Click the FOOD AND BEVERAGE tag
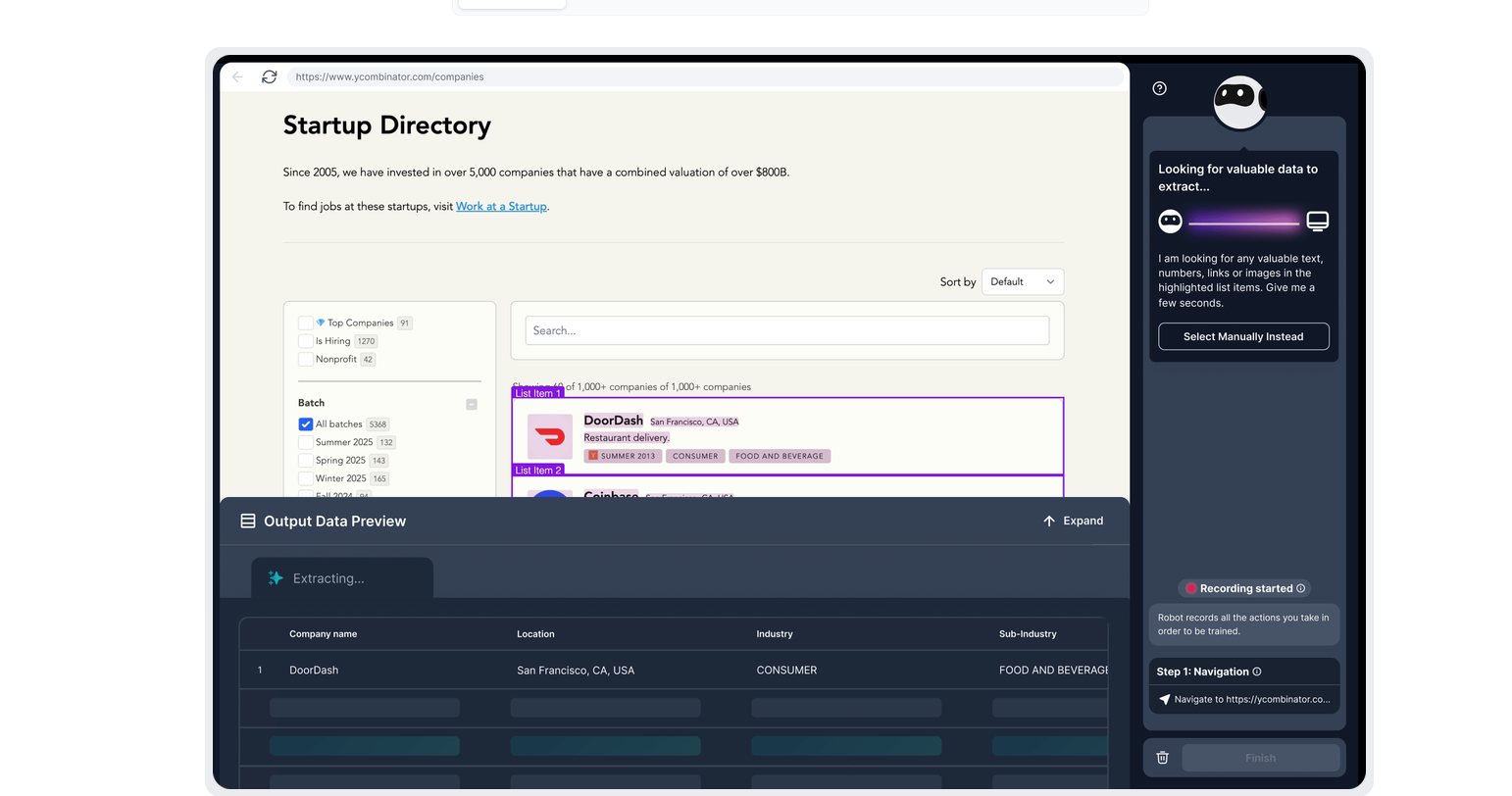Viewport: 1512px width, 796px height. pos(780,456)
